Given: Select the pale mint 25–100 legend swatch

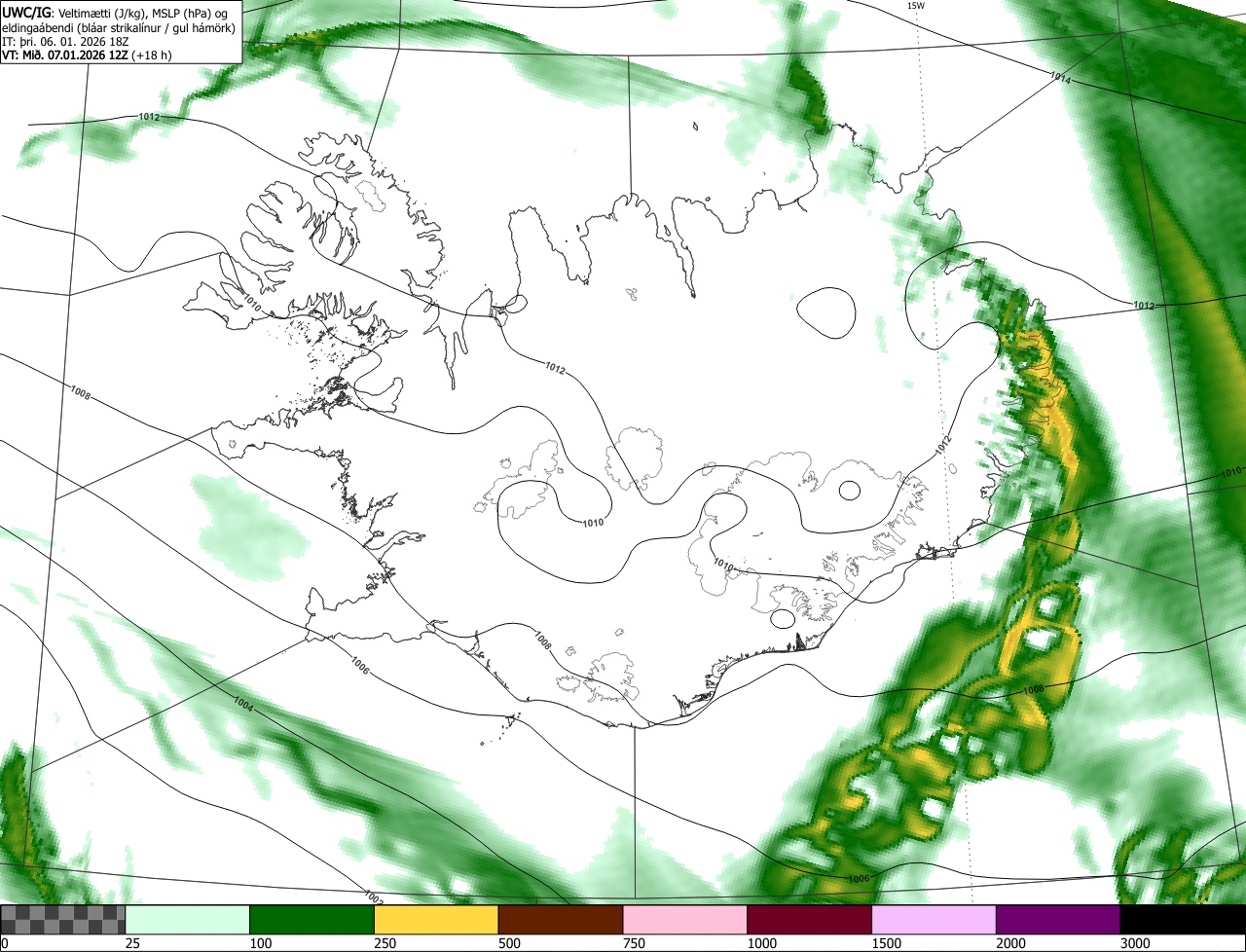Looking at the screenshot, I should [x=188, y=920].
